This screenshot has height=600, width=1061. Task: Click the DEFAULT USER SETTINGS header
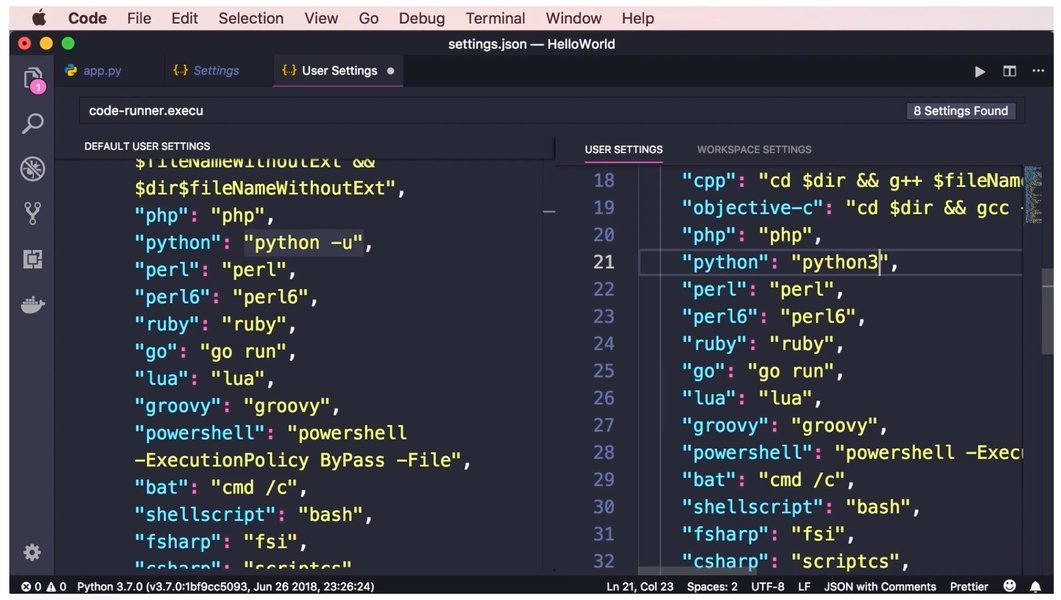147,146
